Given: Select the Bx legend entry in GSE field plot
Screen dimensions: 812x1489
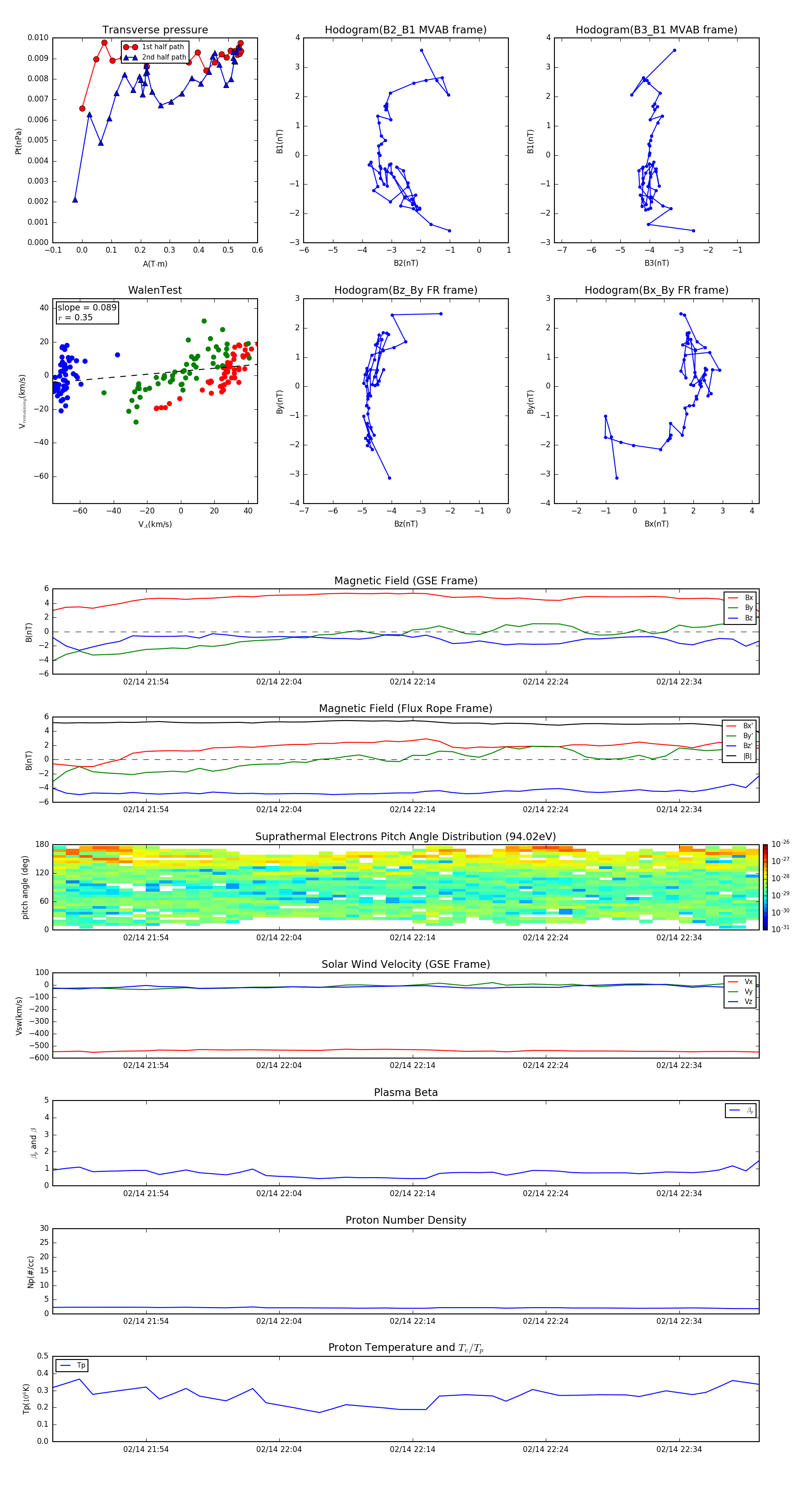Looking at the screenshot, I should point(740,598).
